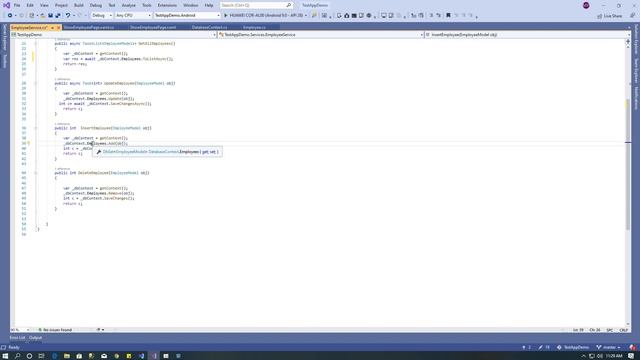Open the TestAppDemo.Services.EmployeeService type dropdown
The height and width of the screenshot is (360, 640).
click(x=321, y=35)
